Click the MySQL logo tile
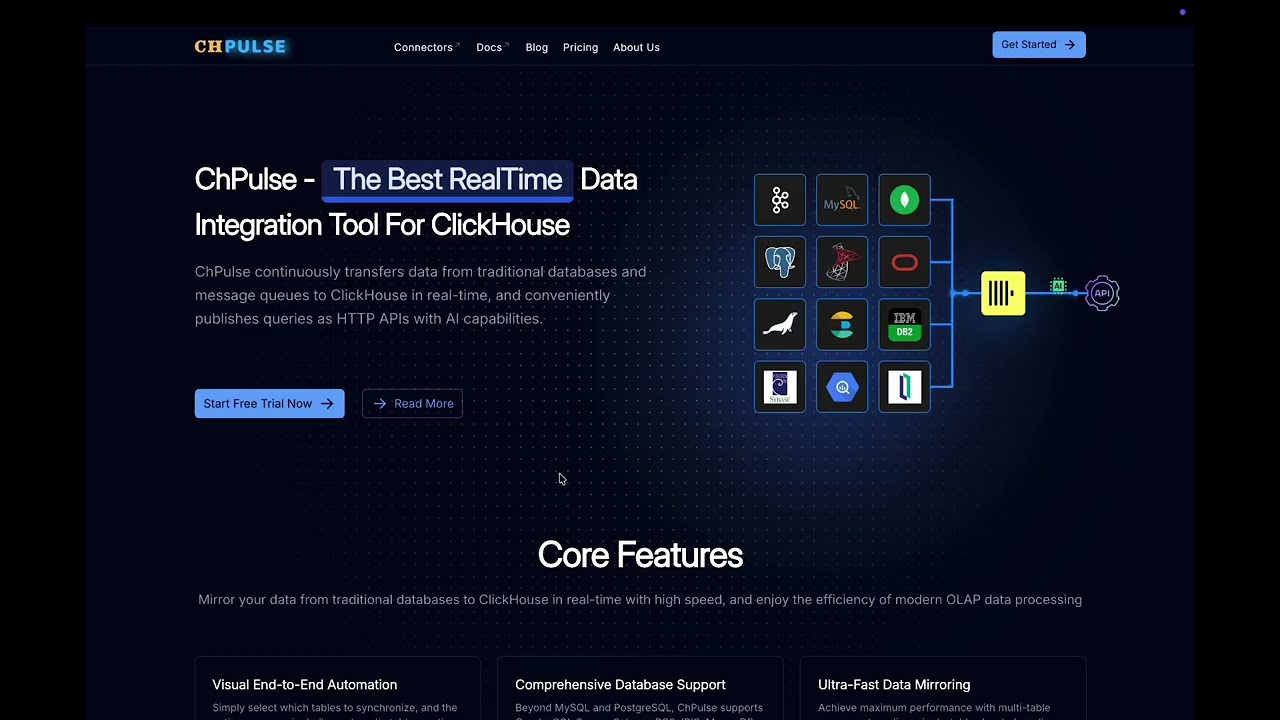The height and width of the screenshot is (720, 1280). (x=842, y=200)
